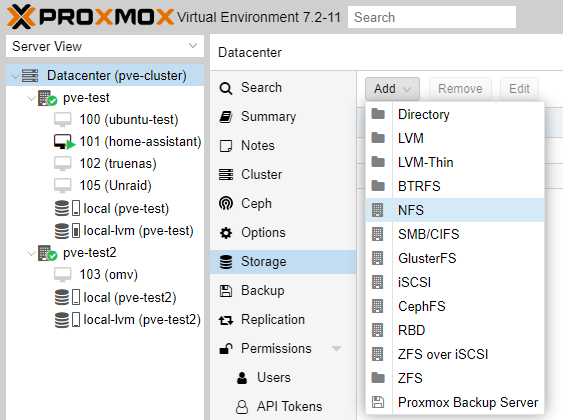Click the magnifier icon beside Search menu
The height and width of the screenshot is (420, 563).
pos(226,88)
